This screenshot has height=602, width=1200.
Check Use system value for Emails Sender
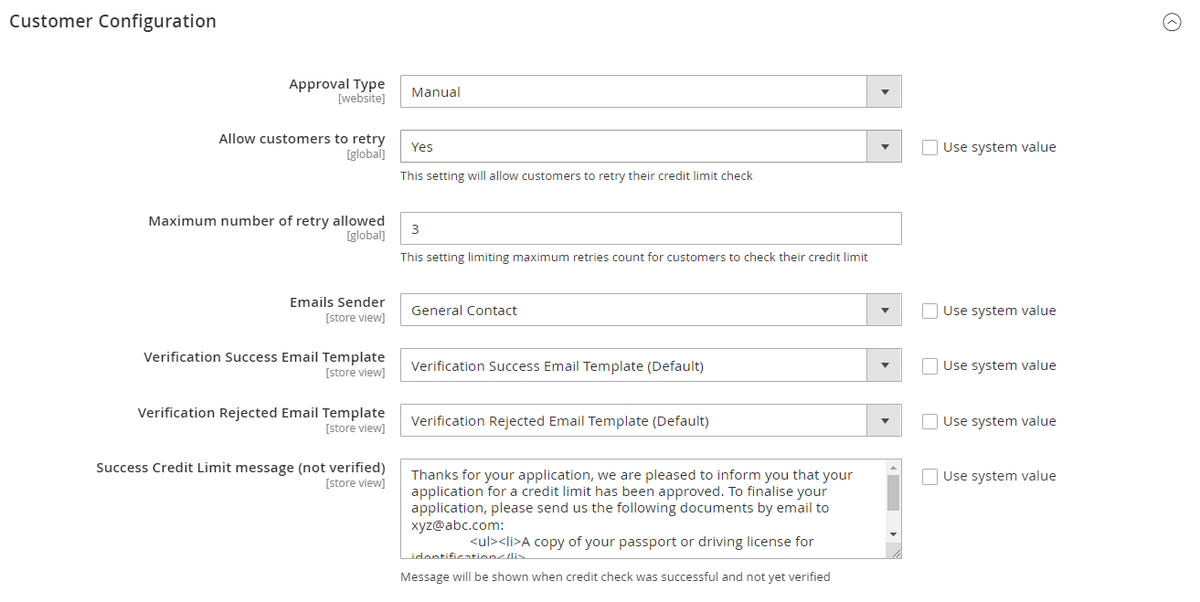930,311
